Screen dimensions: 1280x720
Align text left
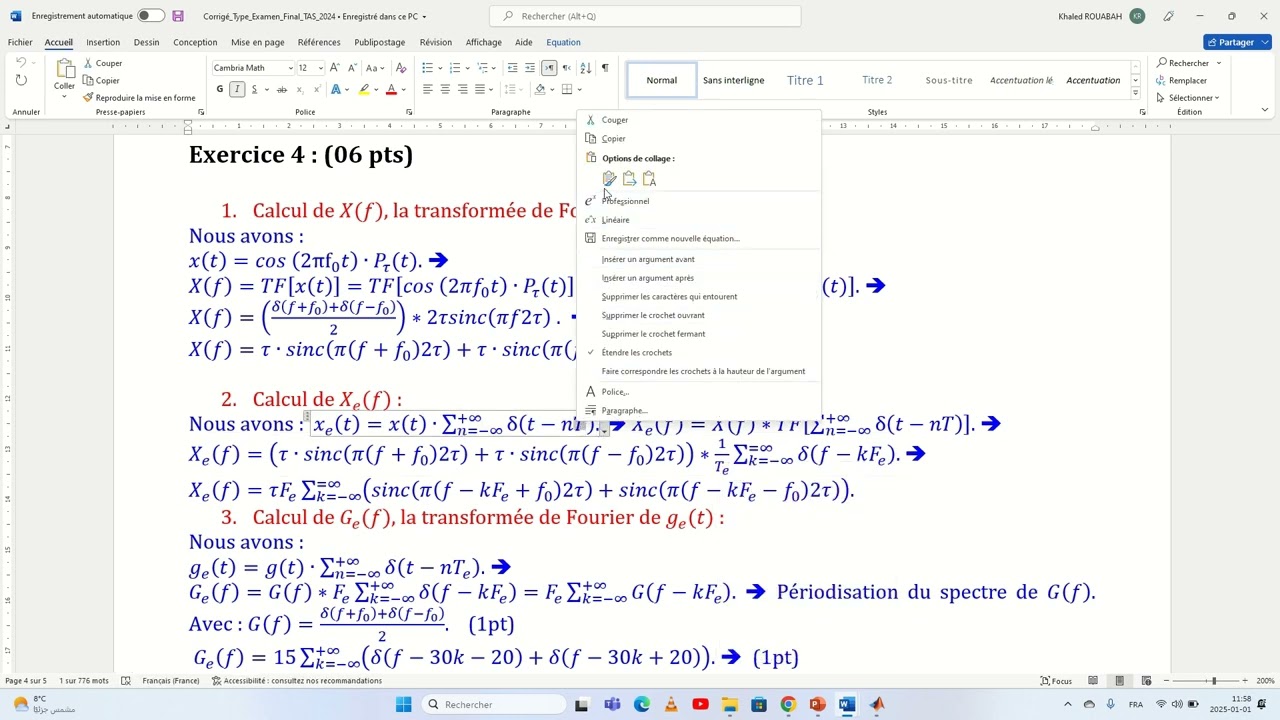point(427,89)
